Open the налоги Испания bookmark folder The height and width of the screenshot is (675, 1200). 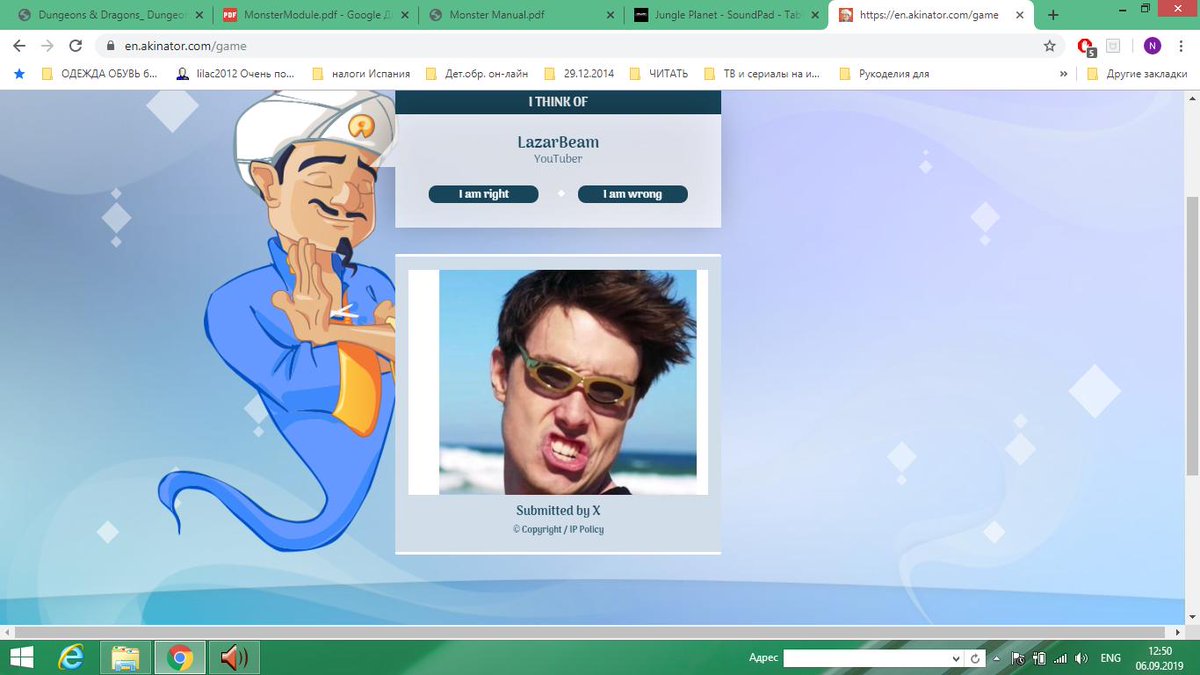[361, 73]
